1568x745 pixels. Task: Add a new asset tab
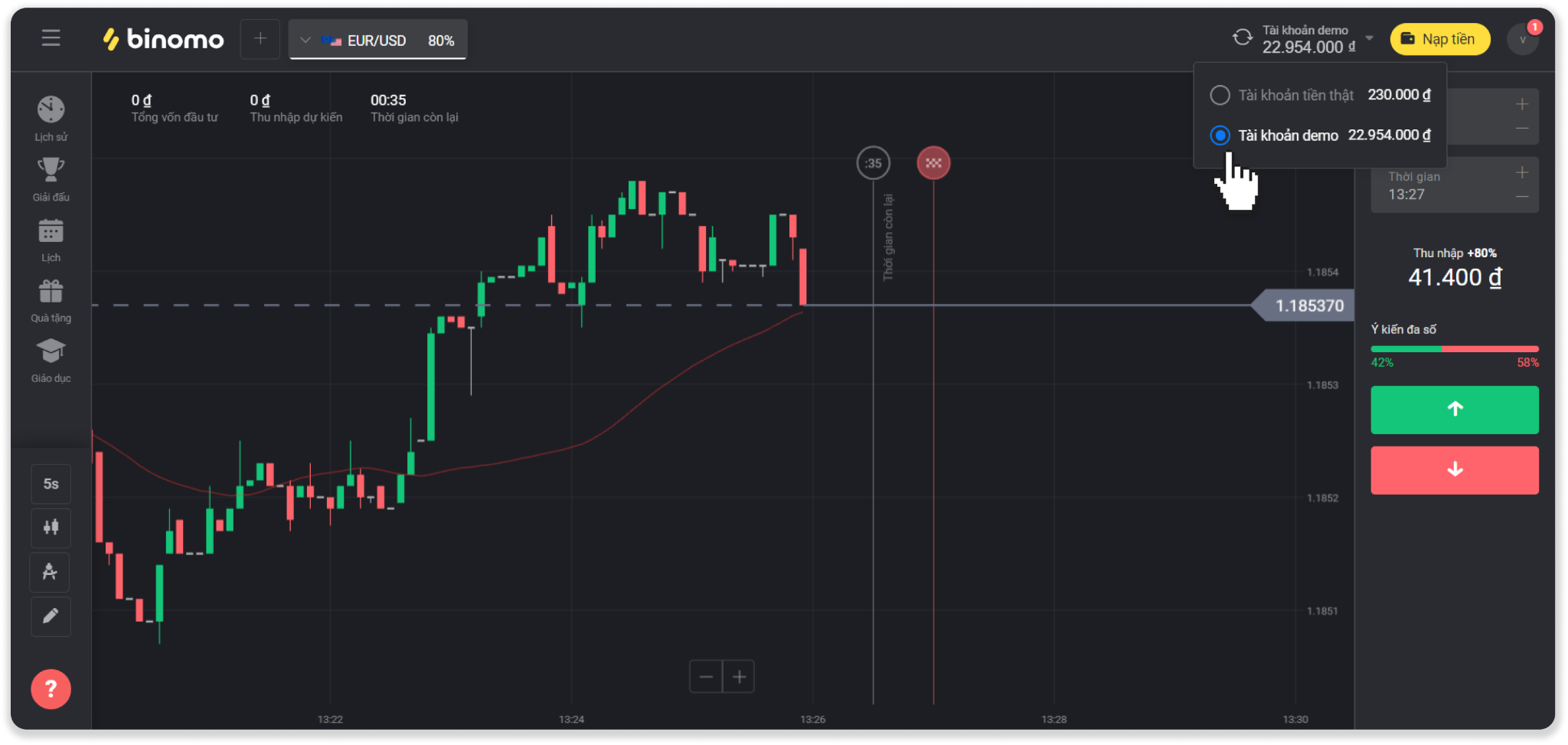coord(260,39)
